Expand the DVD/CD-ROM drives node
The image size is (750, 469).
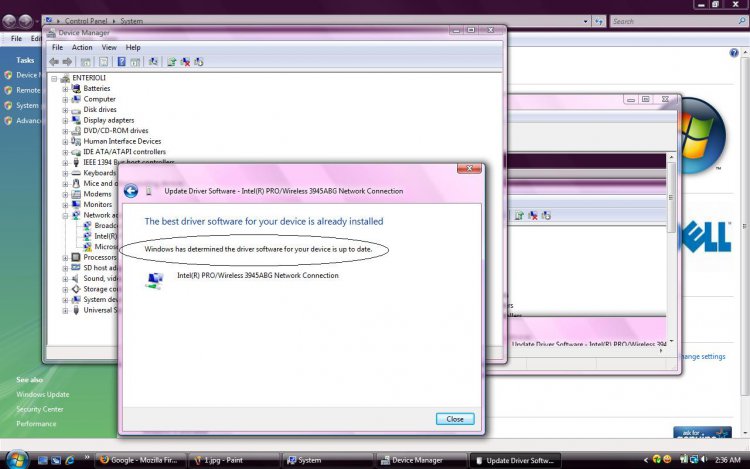[x=65, y=131]
